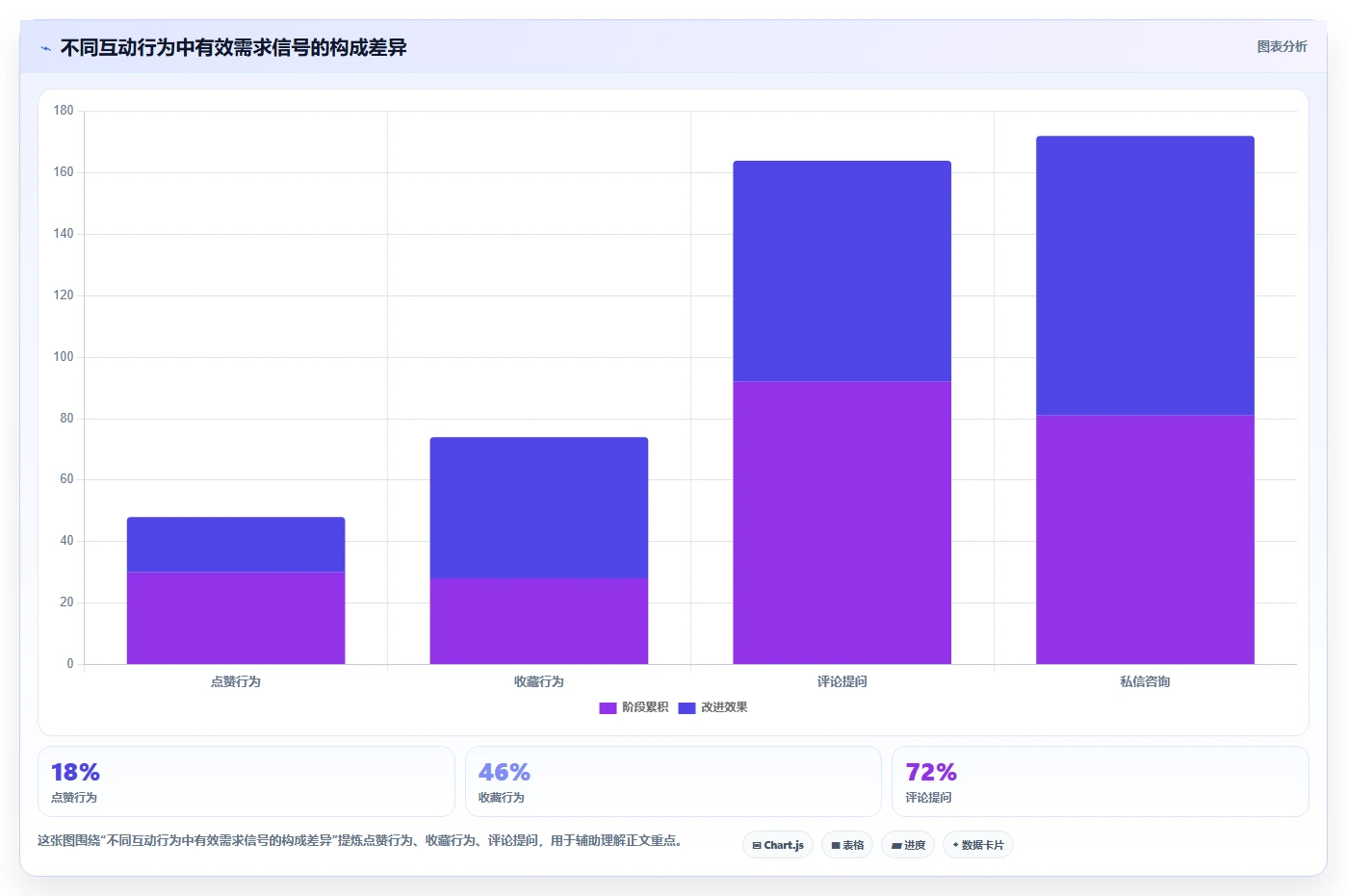
Task: Click the 180 y-axis value
Action: pyautogui.click(x=64, y=111)
